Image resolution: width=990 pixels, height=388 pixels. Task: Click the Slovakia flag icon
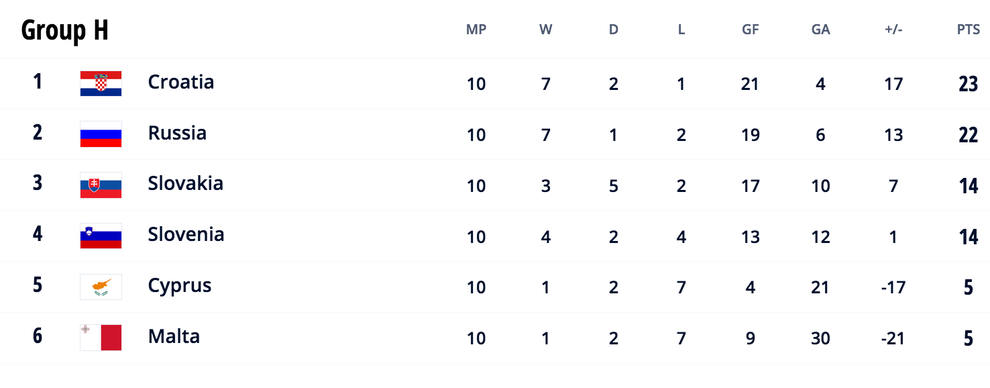[101, 185]
